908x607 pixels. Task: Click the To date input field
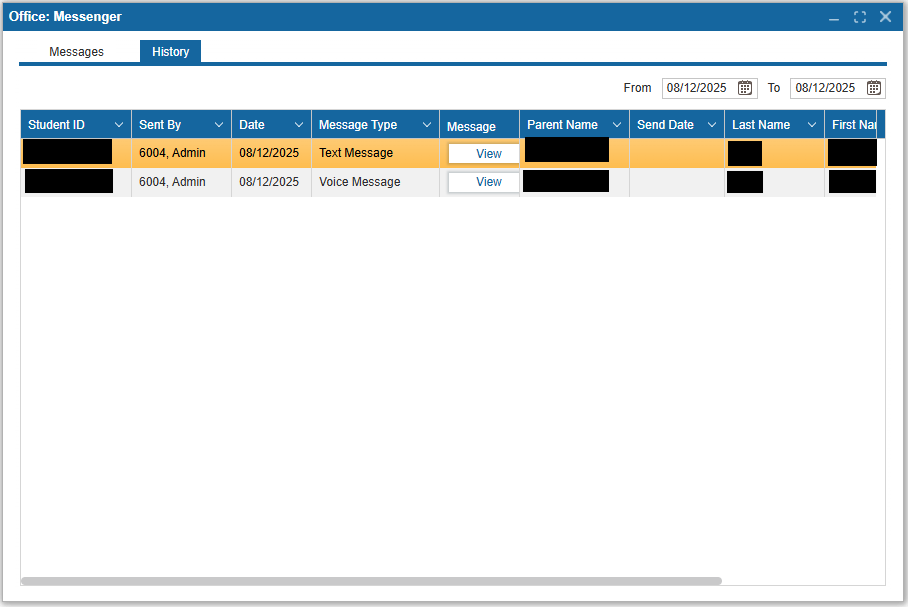[826, 88]
